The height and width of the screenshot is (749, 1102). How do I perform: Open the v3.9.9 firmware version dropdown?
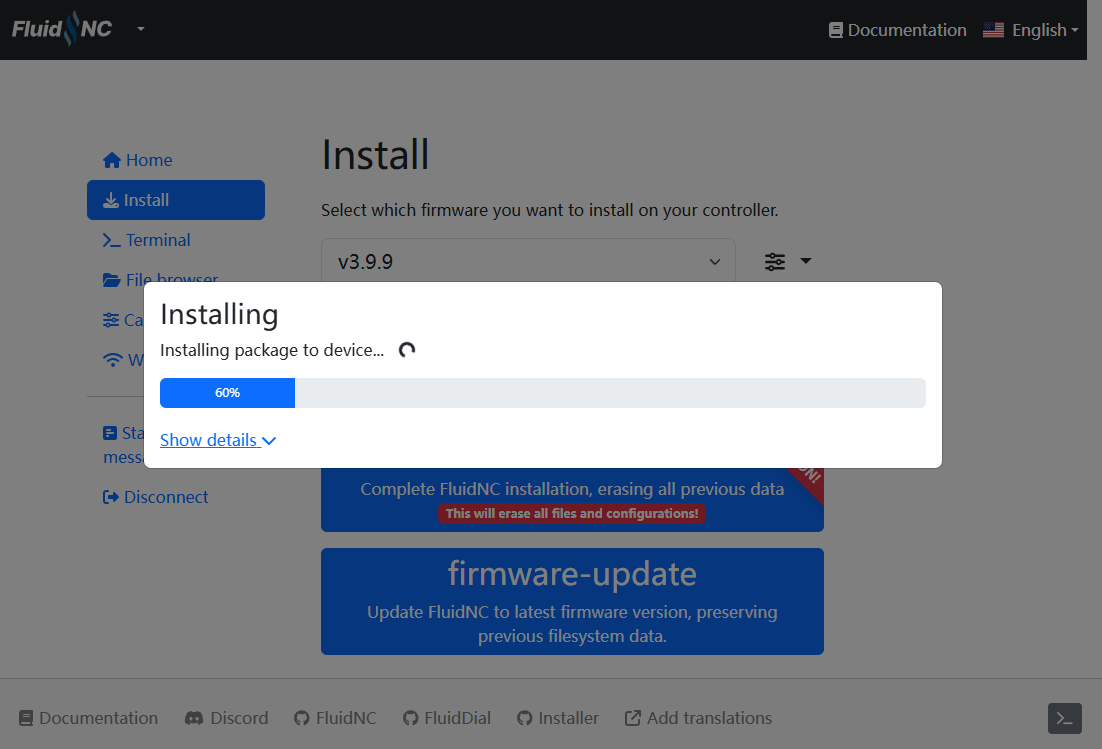point(529,261)
